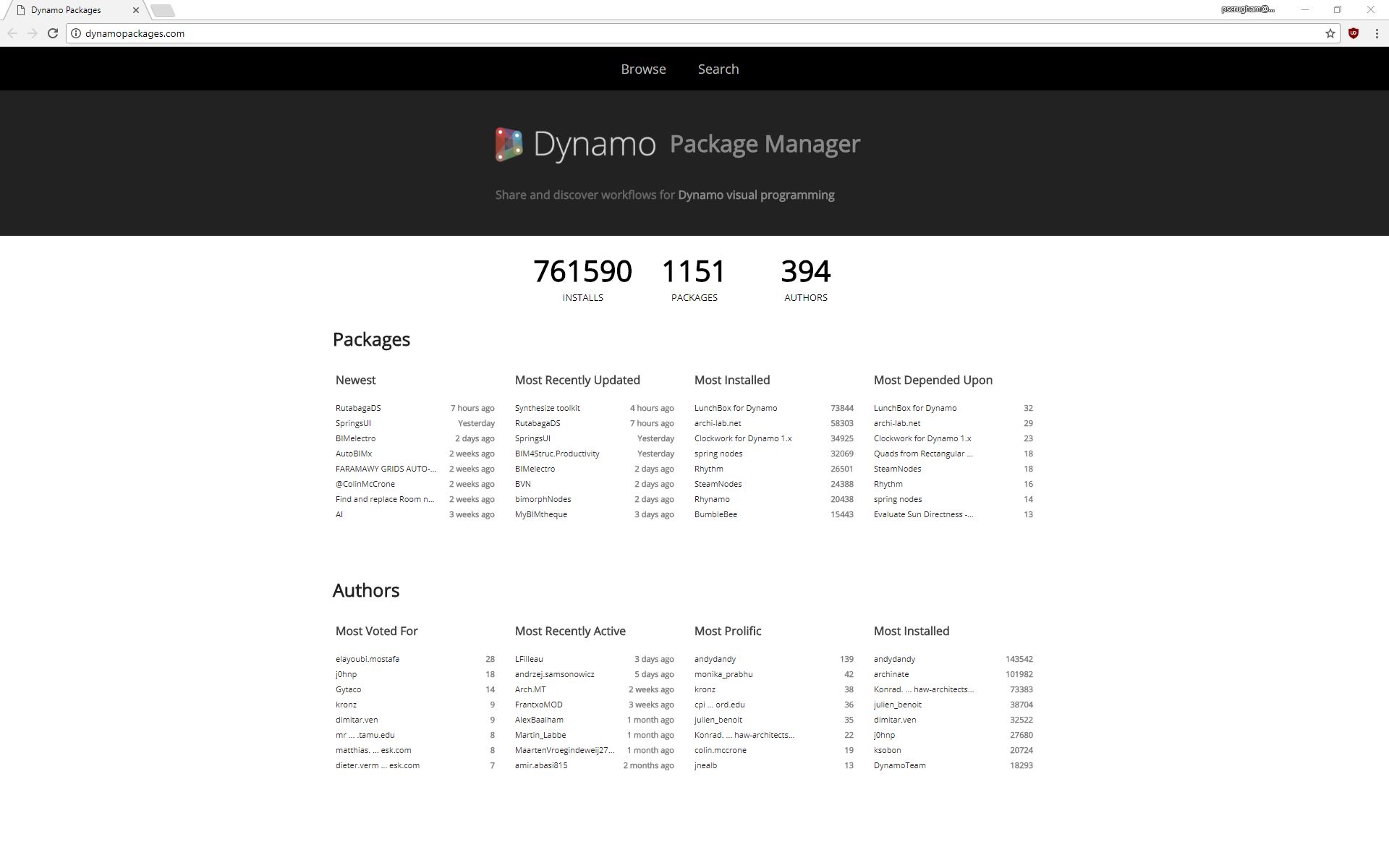Open Clockwork for Dynamo 1.x under Most Installed
Screen dimensions: 1389x868
[743, 438]
